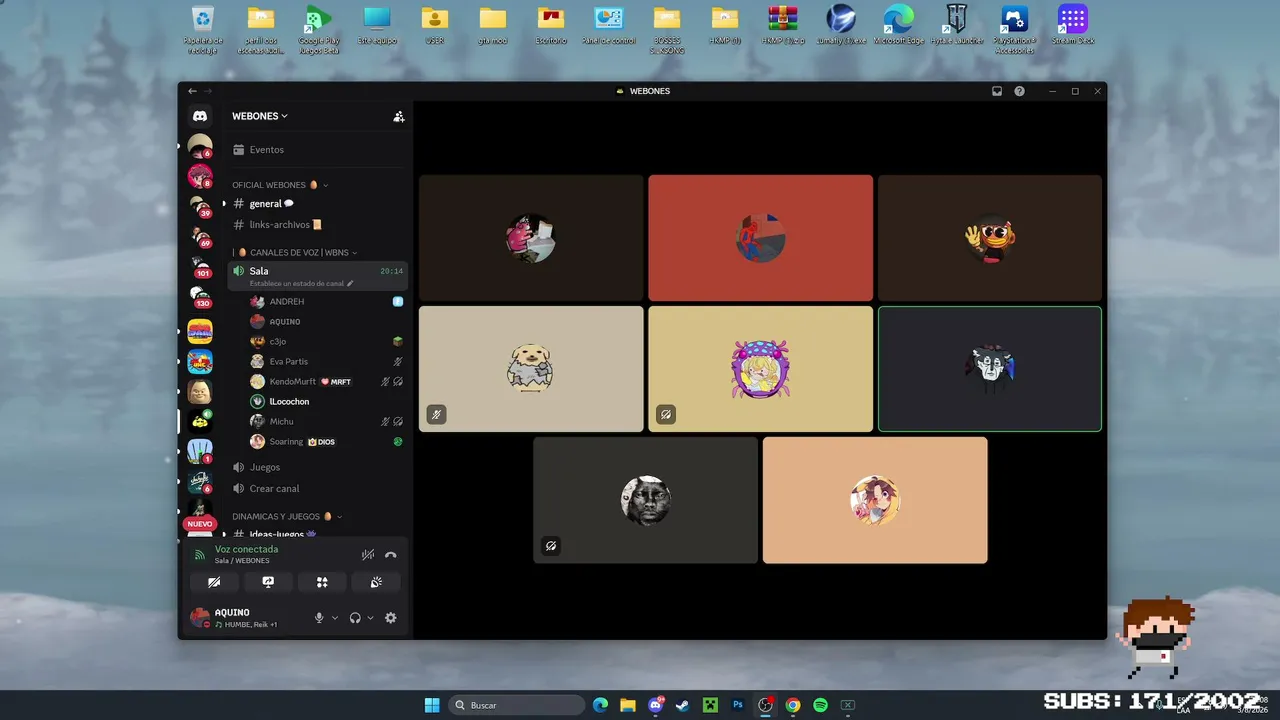Open Spotify from the taskbar
The height and width of the screenshot is (720, 1280).
(820, 705)
